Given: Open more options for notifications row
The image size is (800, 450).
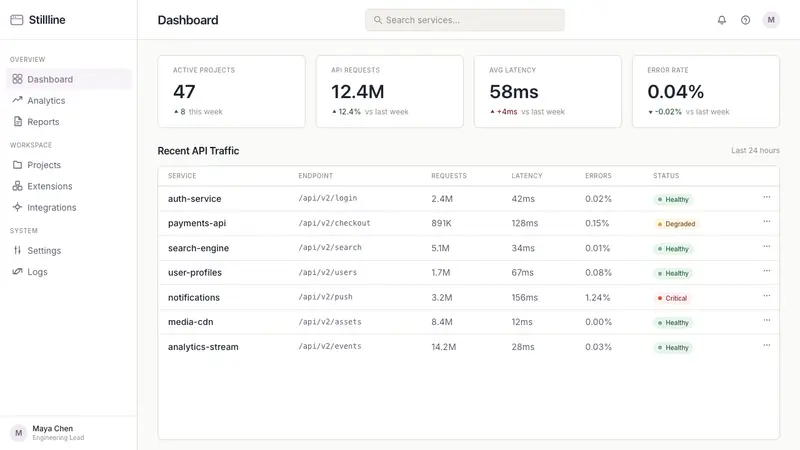Looking at the screenshot, I should (x=766, y=296).
